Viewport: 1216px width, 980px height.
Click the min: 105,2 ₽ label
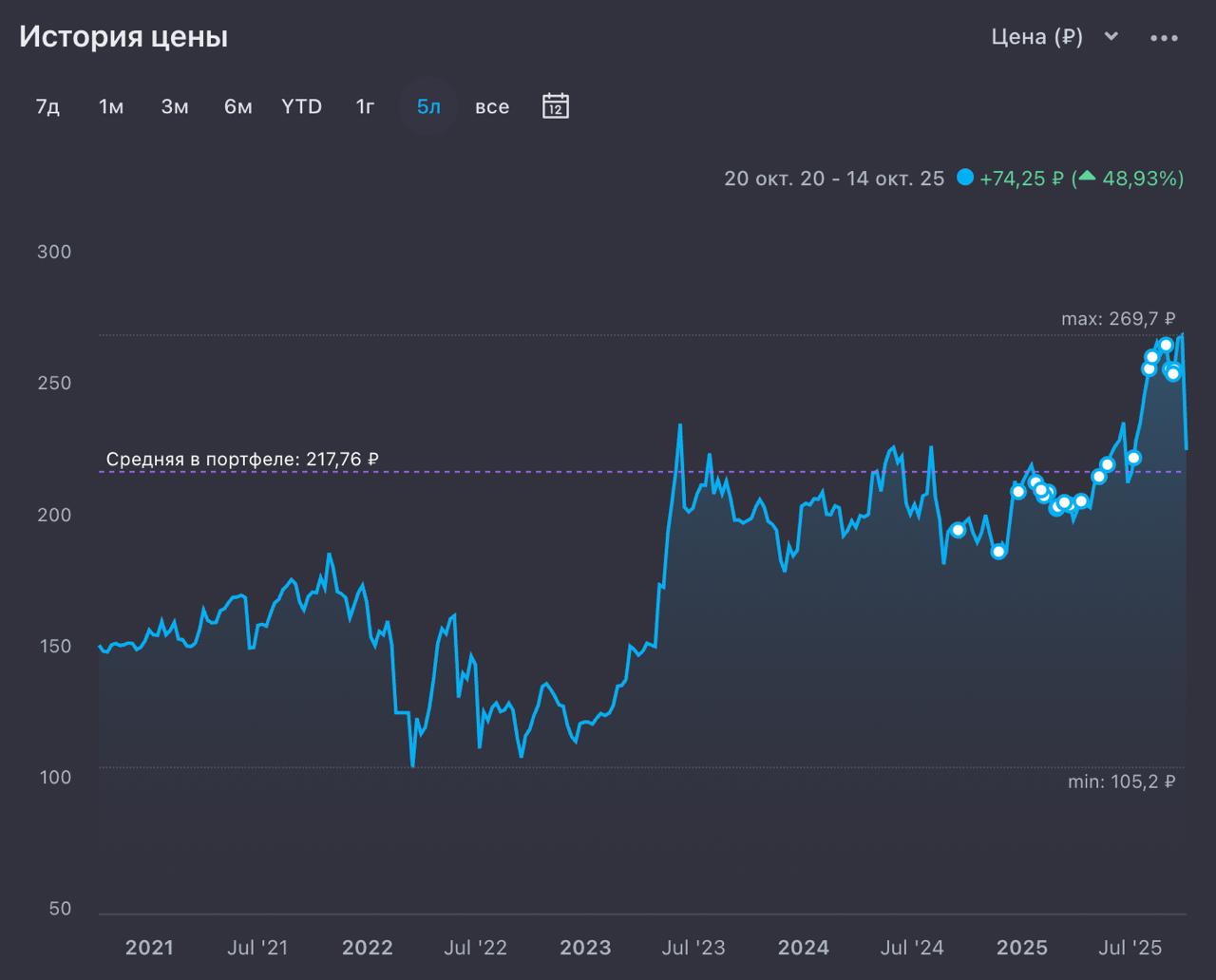(x=1121, y=782)
